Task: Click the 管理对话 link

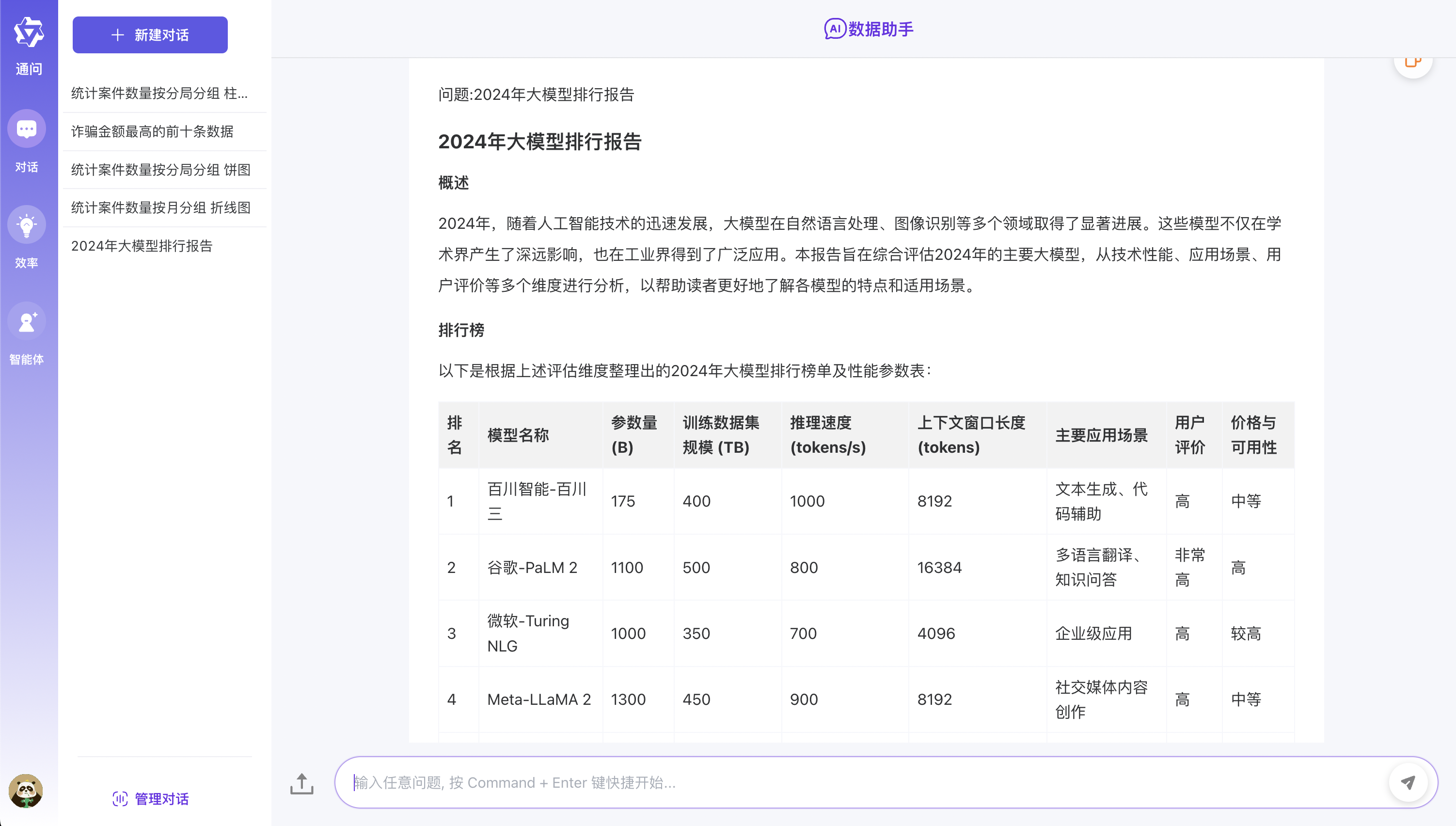Action: click(x=151, y=799)
